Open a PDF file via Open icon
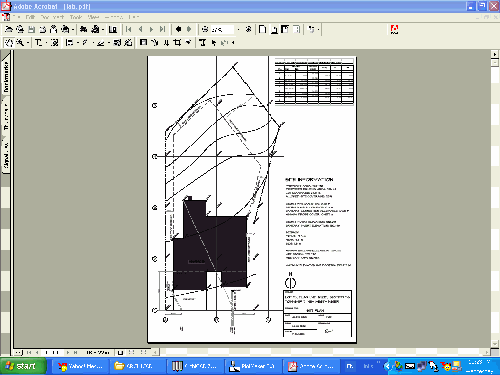This screenshot has width=500, height=375. [9, 30]
